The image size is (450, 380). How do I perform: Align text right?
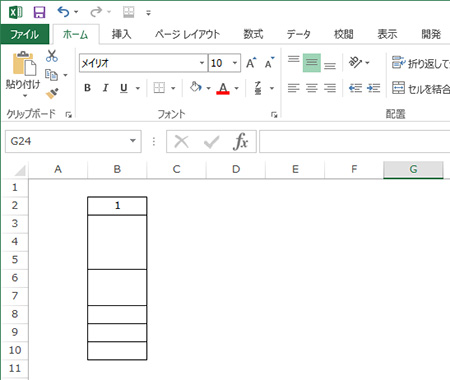(330, 88)
